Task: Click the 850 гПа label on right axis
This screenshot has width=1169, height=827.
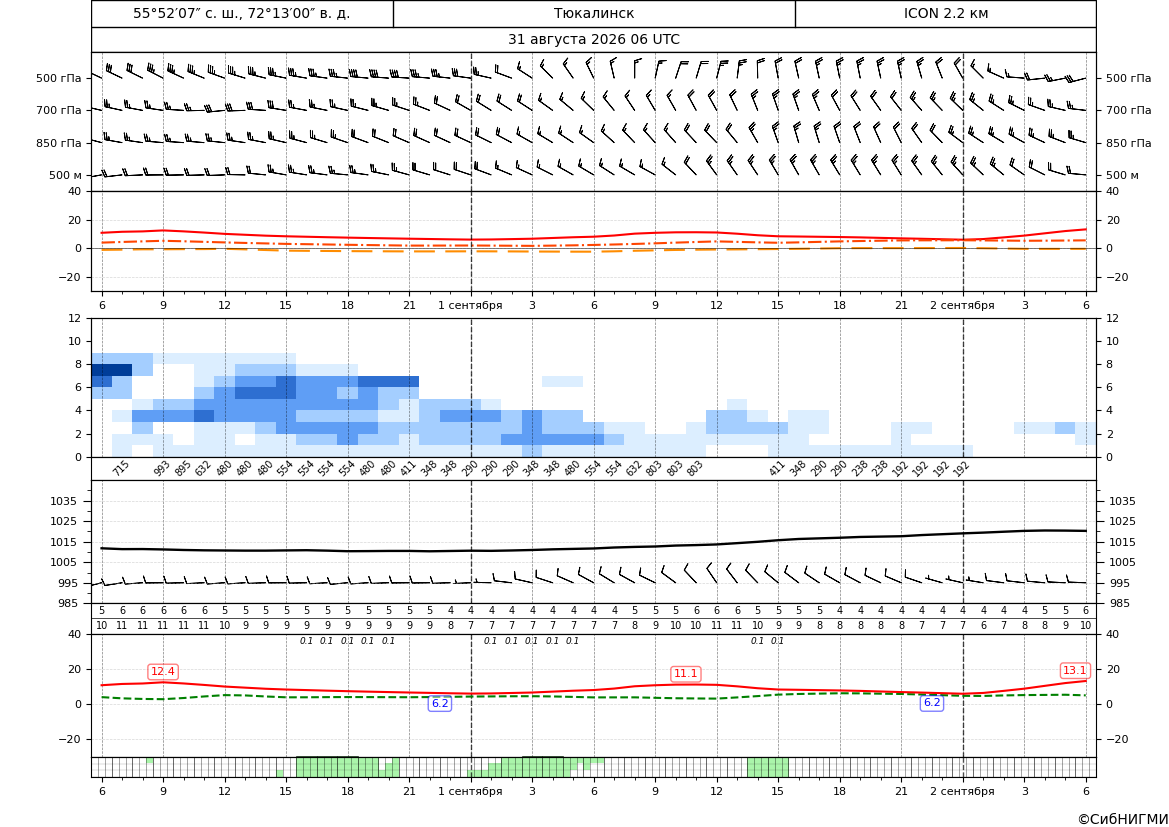Action: tap(1128, 143)
